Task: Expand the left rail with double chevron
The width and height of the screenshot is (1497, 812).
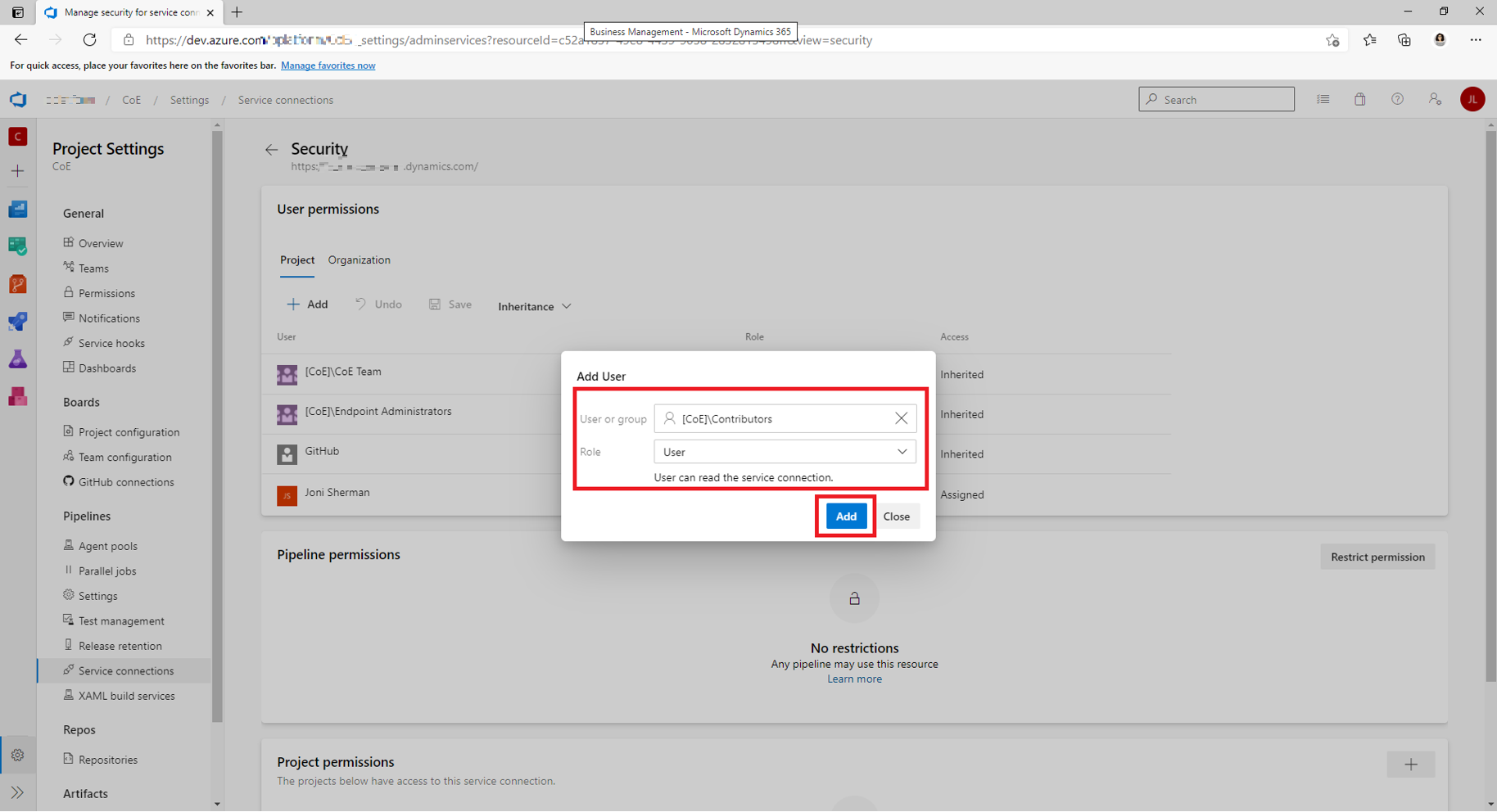Action: (x=17, y=792)
